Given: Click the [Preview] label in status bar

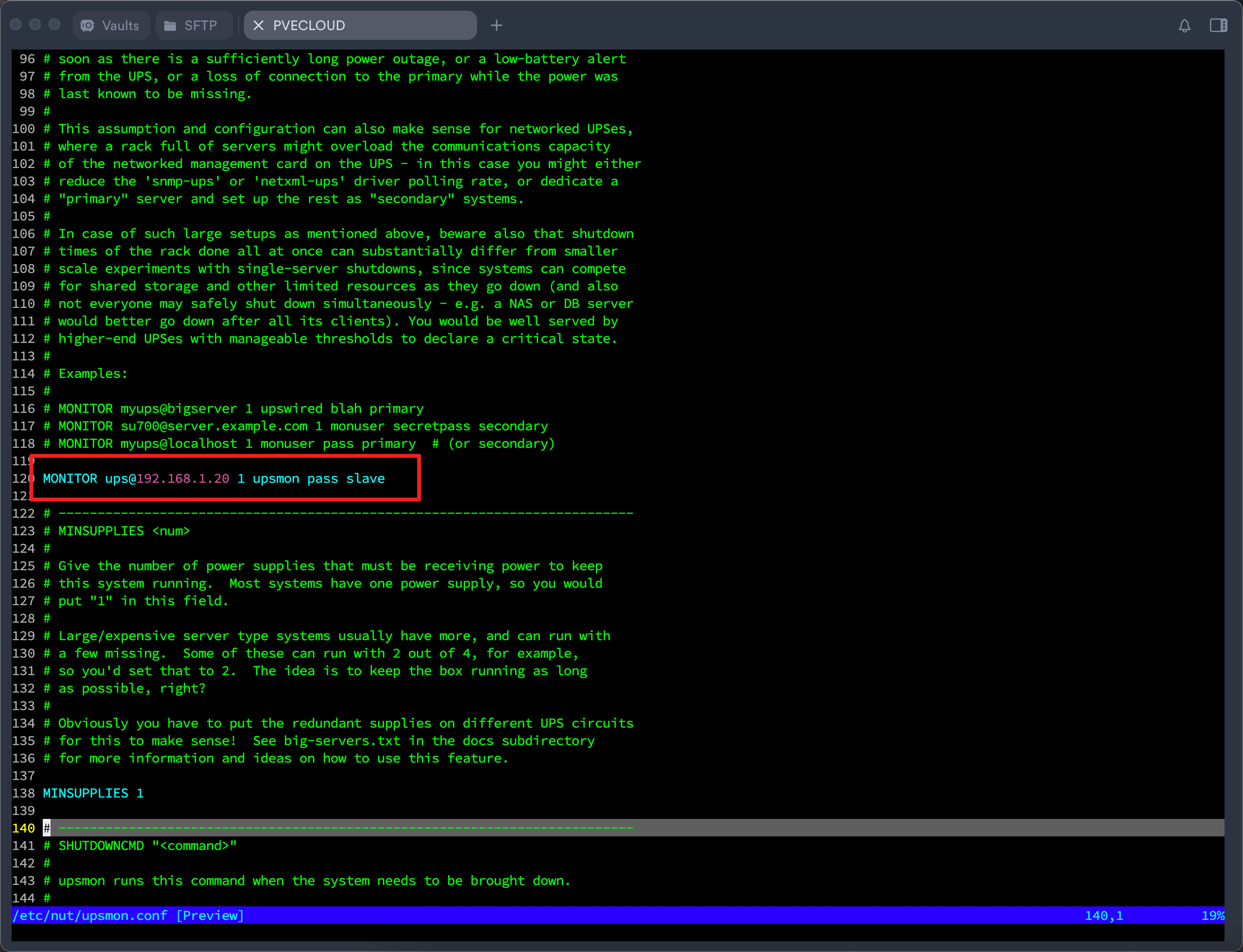Looking at the screenshot, I should [210, 915].
